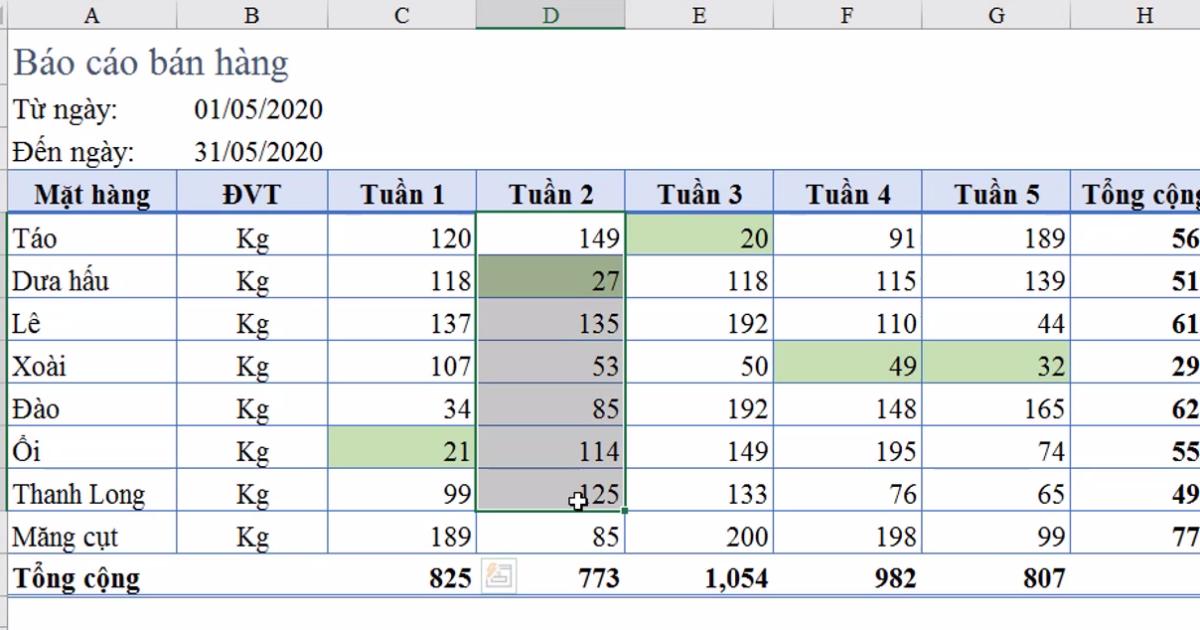Select column E header
The width and height of the screenshot is (1200, 630).
pos(699,14)
